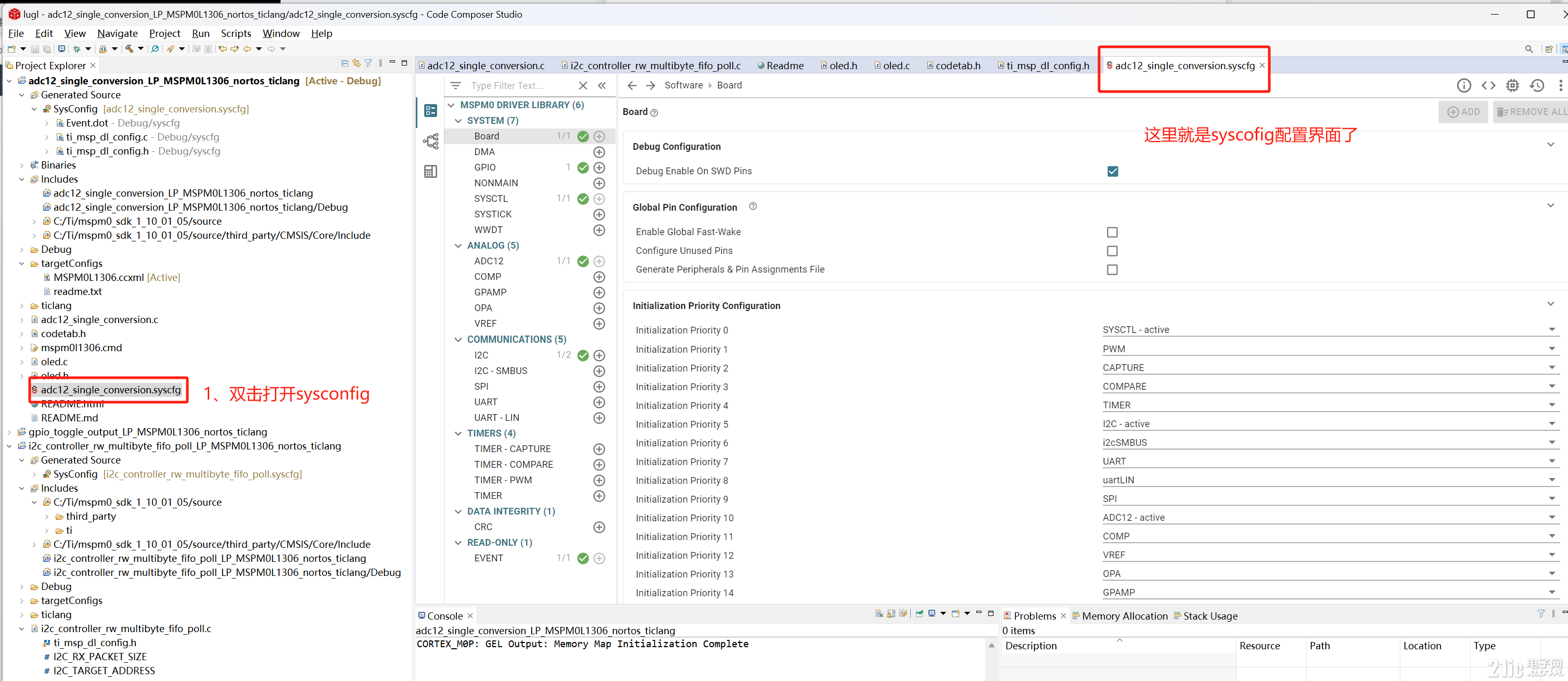Add a DMA module instance
Viewport: 1568px width, 681px height.
point(599,152)
